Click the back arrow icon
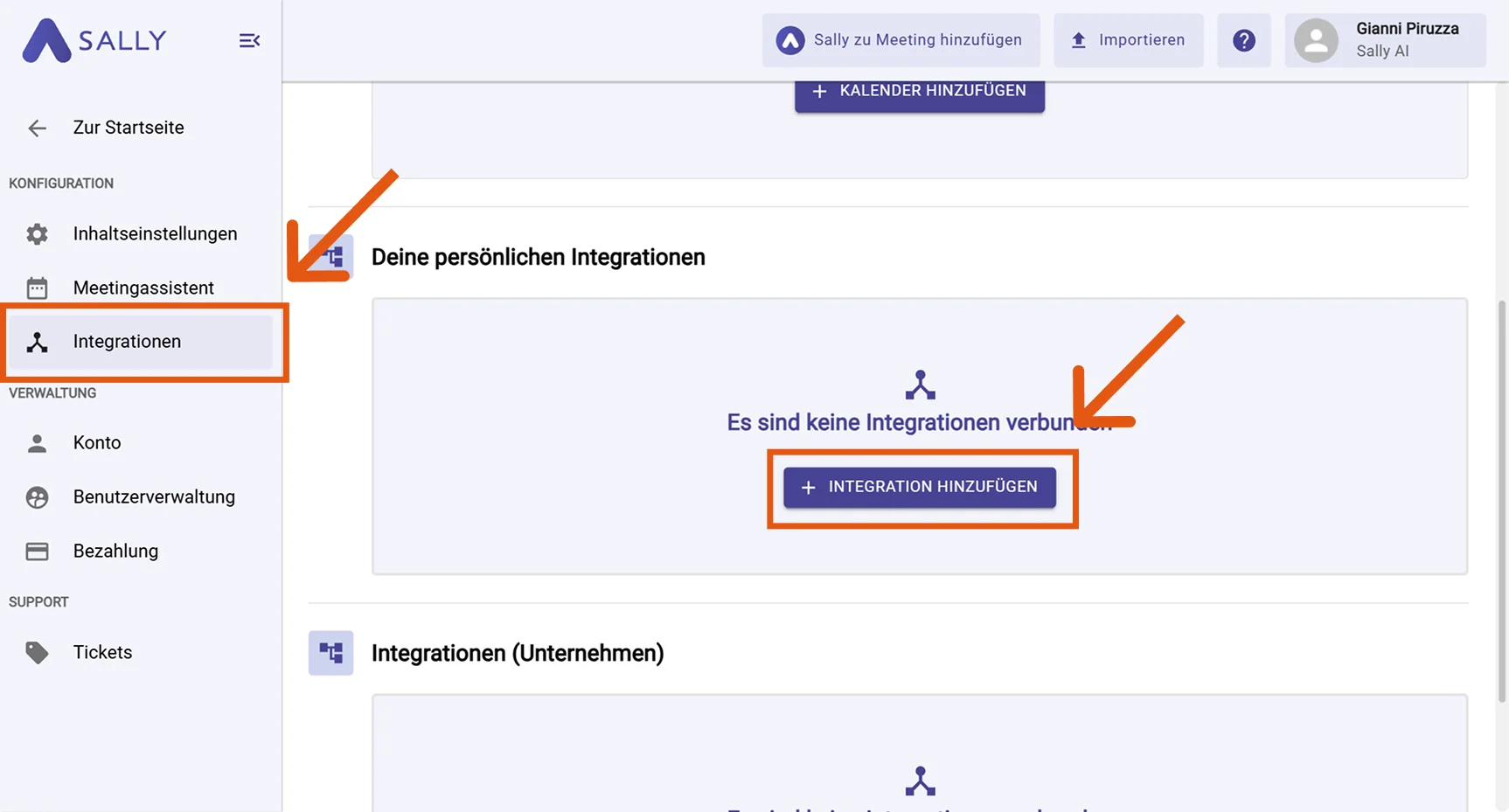Image resolution: width=1509 pixels, height=812 pixels. click(37, 128)
